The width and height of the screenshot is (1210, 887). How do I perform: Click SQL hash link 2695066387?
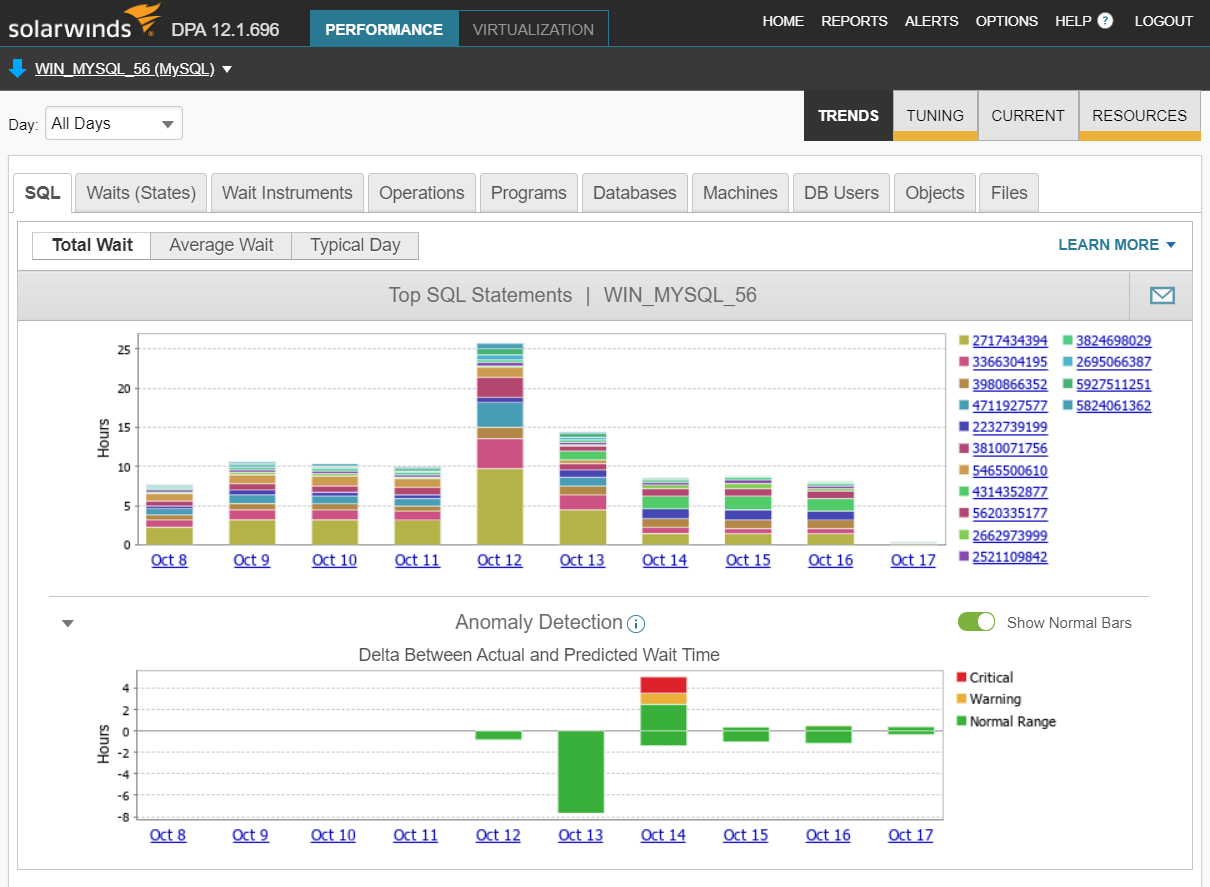click(1114, 362)
